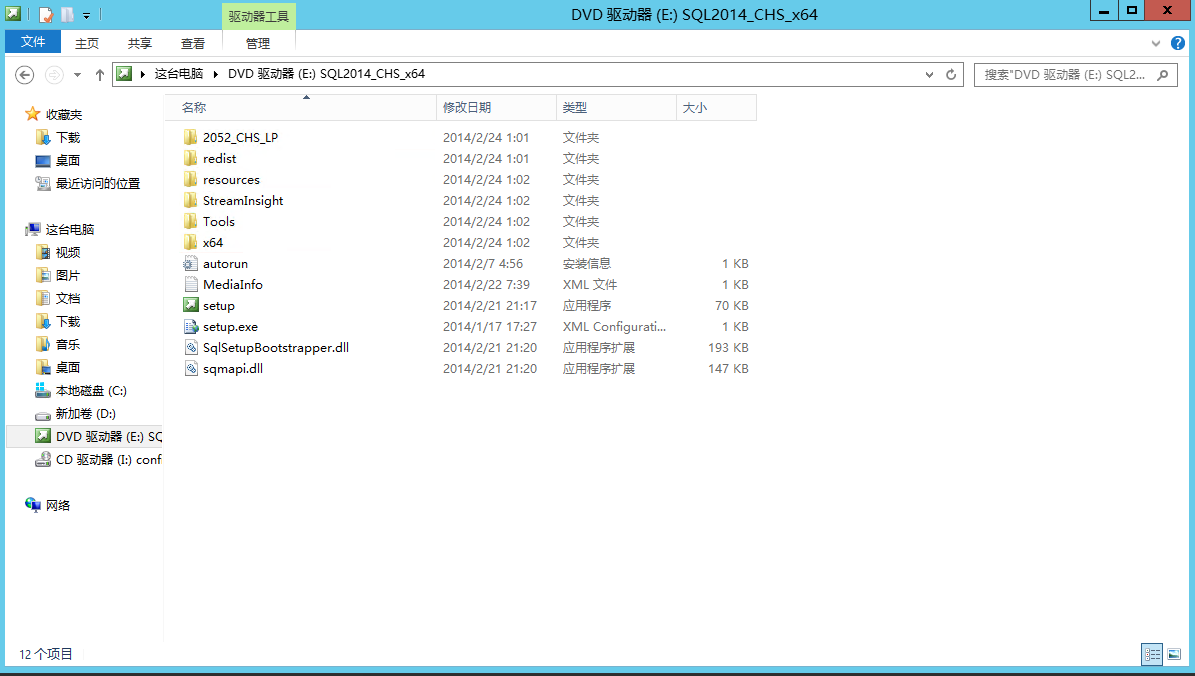Open the recent locations dropdown arrow
This screenshot has height=676, width=1195.
coord(77,74)
